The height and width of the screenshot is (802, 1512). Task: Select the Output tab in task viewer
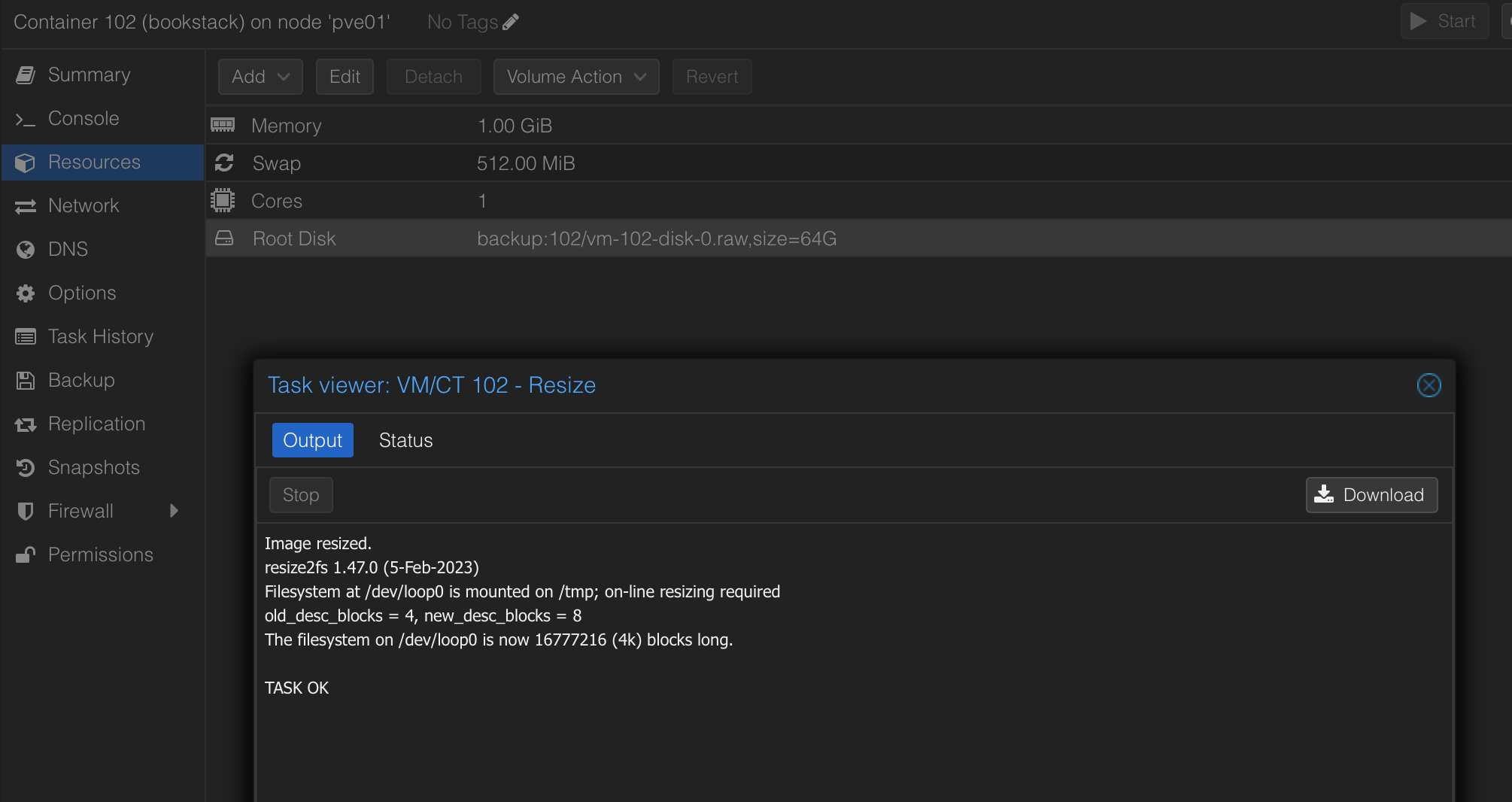pos(312,440)
